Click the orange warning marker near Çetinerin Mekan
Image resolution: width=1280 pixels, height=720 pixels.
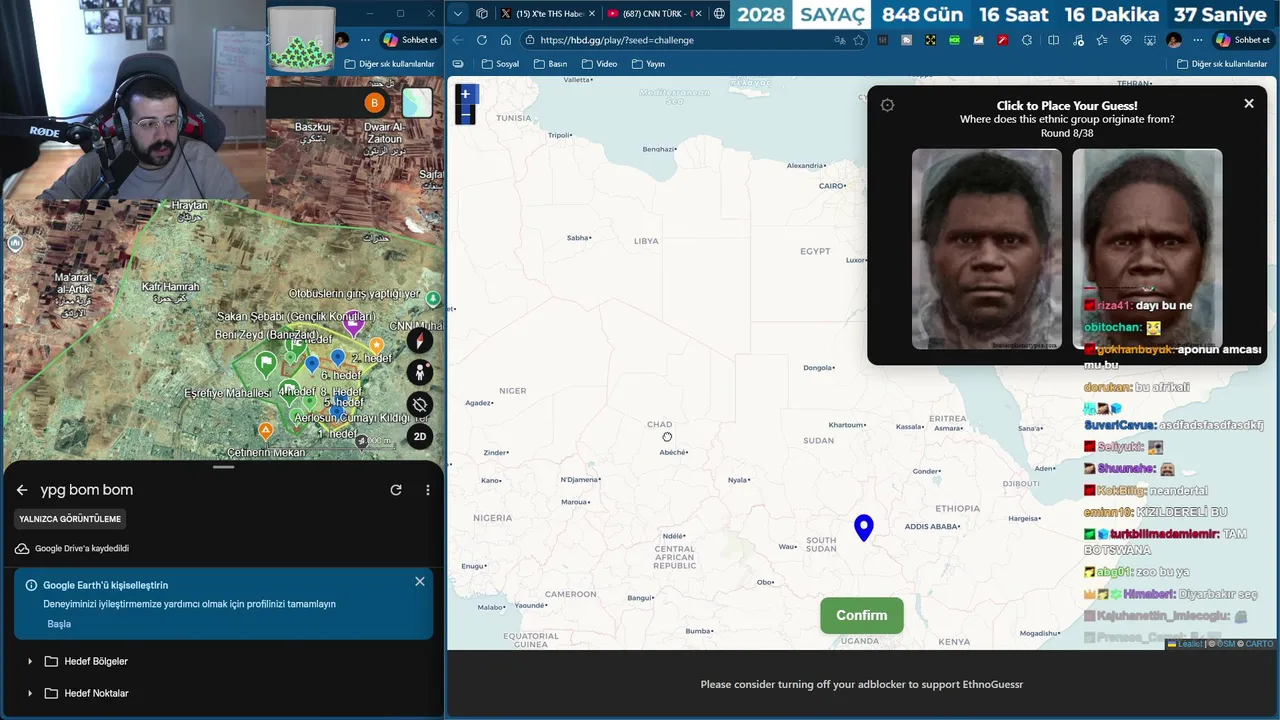(x=265, y=431)
